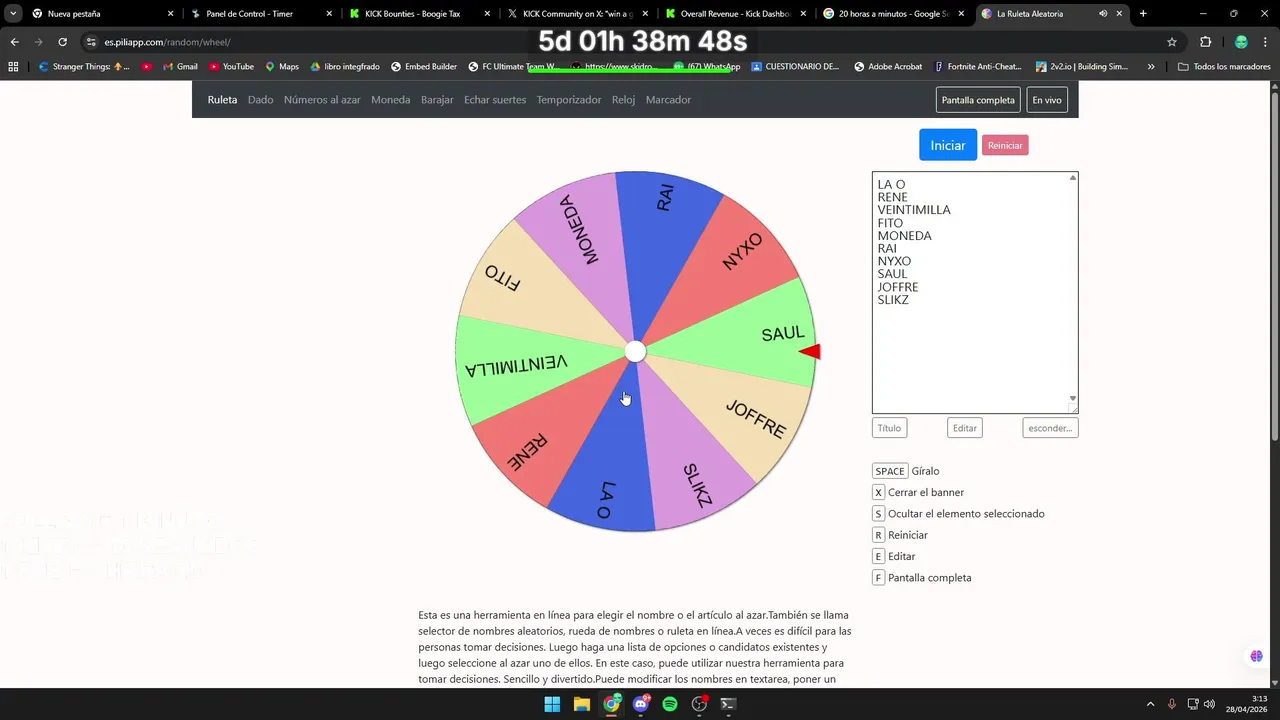The width and height of the screenshot is (1280, 720).
Task: Open File Explorer from the taskbar
Action: [582, 704]
